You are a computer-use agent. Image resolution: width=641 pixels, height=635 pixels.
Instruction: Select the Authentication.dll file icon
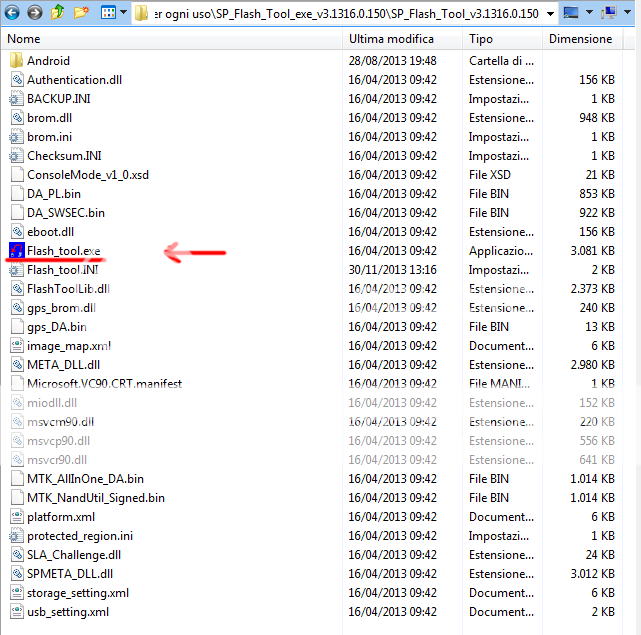pos(17,80)
